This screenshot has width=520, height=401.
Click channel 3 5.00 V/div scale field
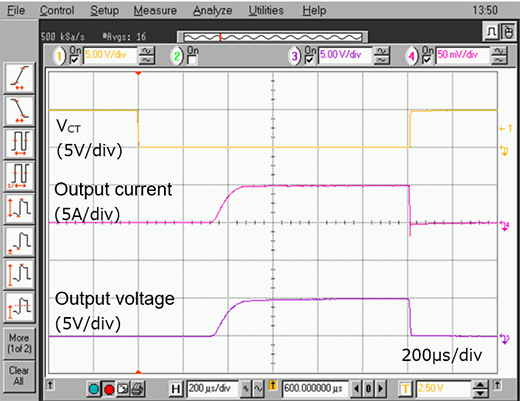pos(345,55)
